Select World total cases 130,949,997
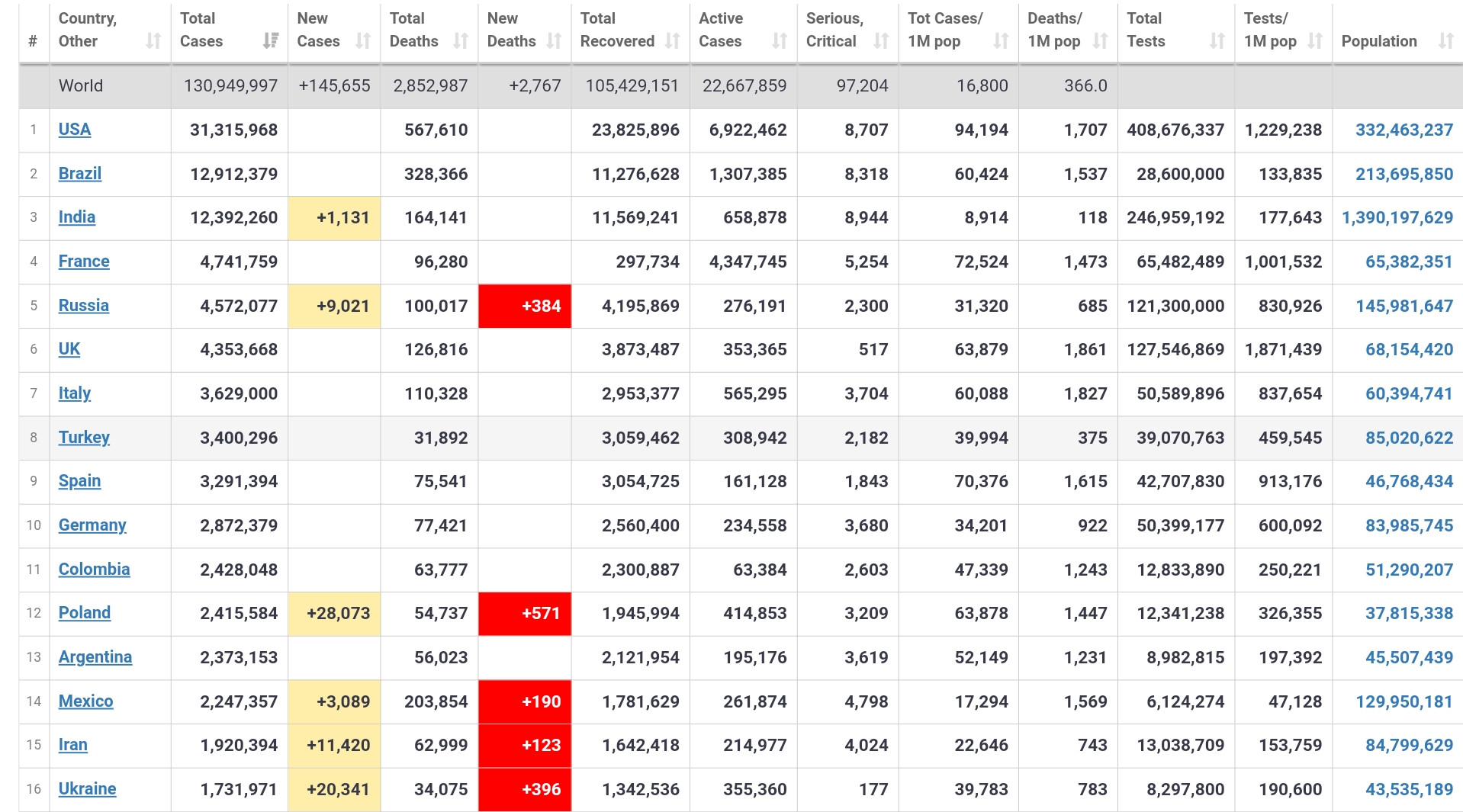The image size is (1463, 812). (230, 86)
